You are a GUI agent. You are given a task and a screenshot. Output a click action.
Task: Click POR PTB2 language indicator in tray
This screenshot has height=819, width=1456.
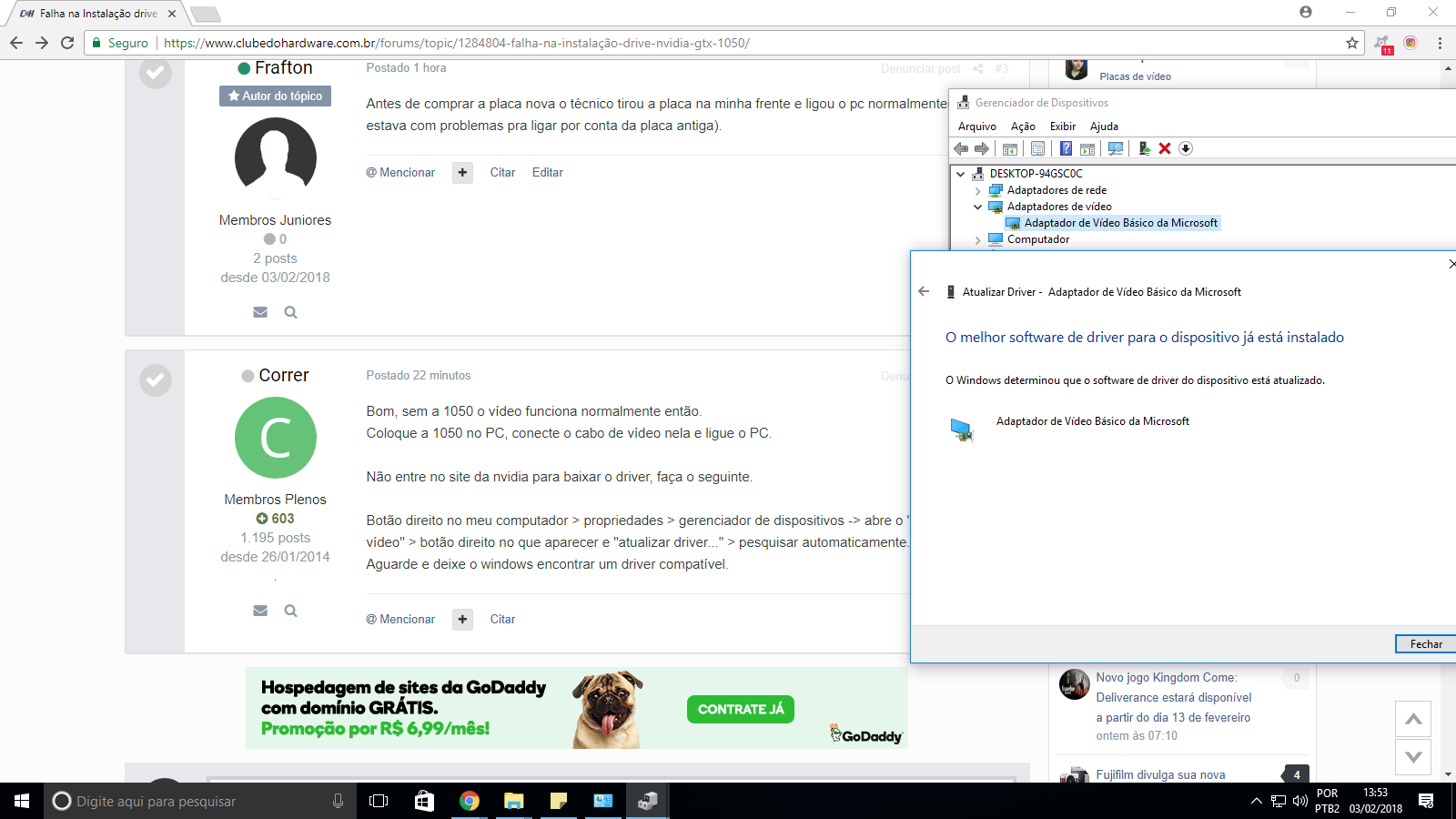click(1327, 801)
